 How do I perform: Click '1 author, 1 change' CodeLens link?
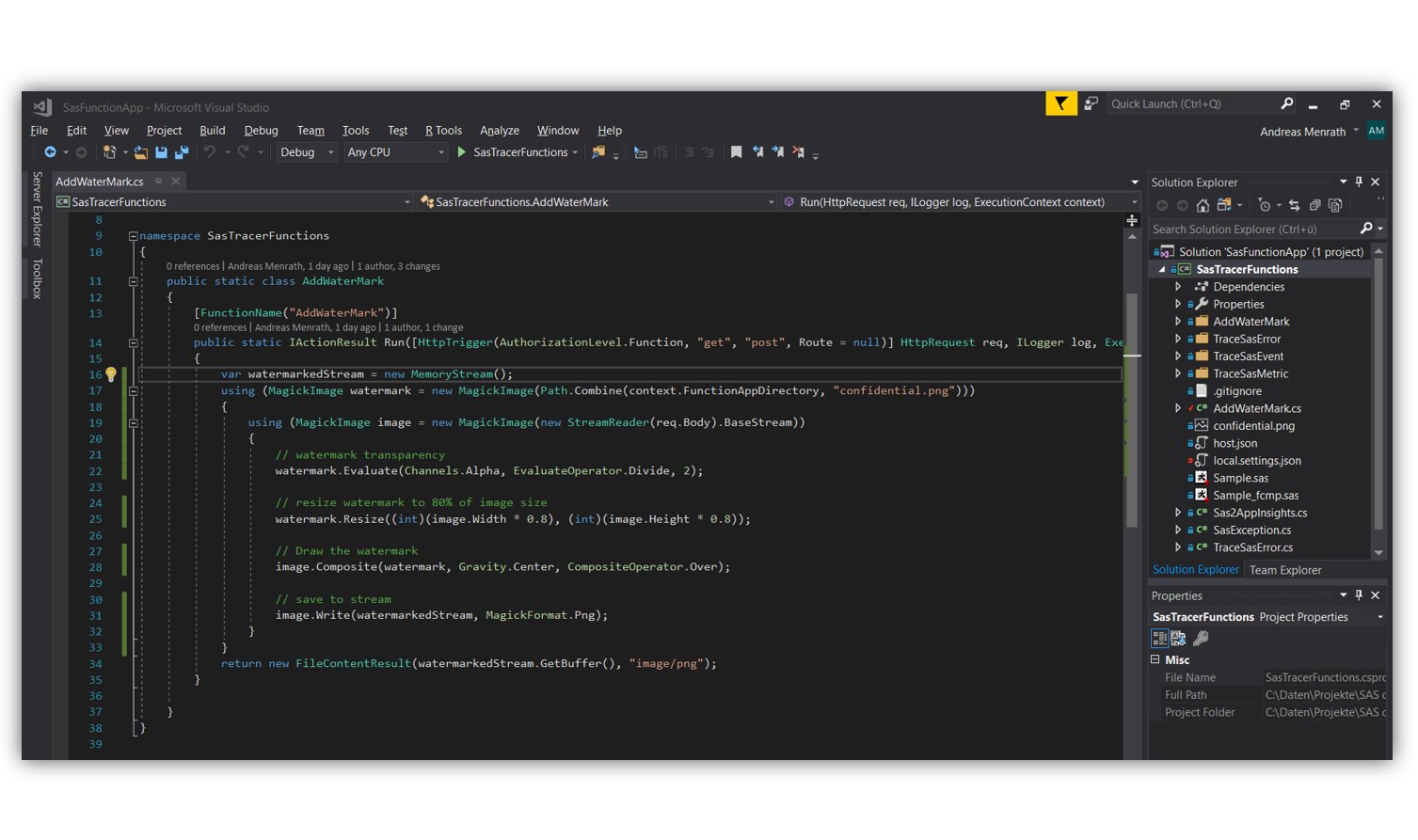tap(423, 327)
